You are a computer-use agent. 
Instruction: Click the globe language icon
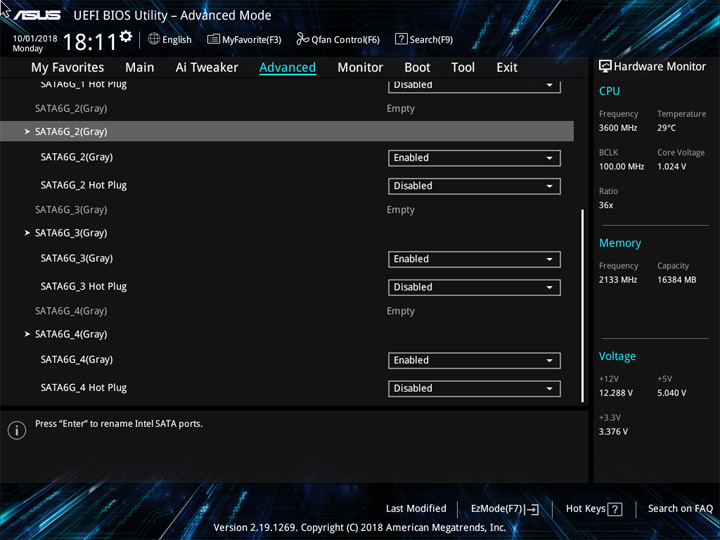click(x=154, y=39)
